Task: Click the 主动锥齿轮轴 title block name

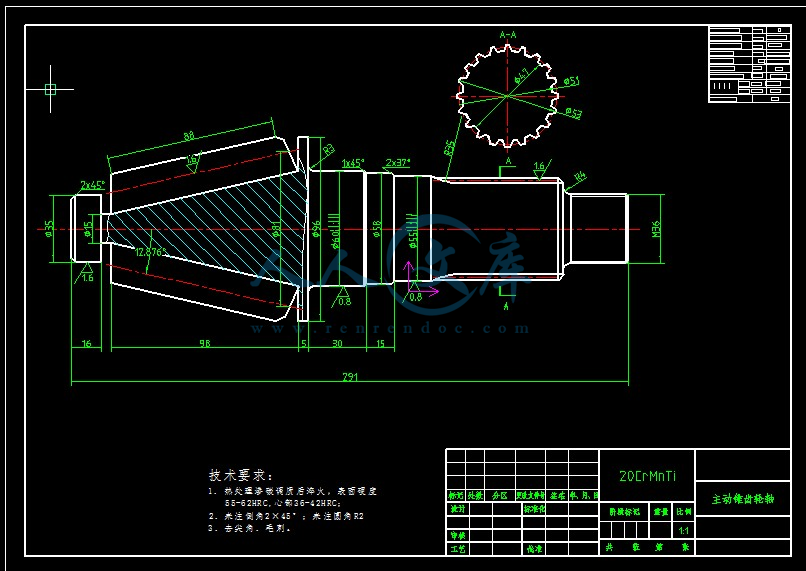Action: [742, 498]
